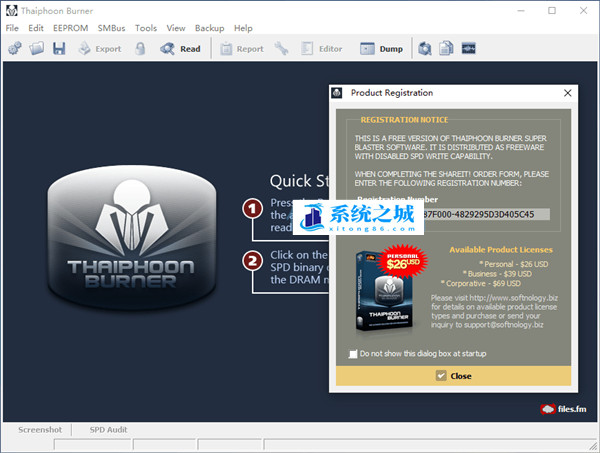Open the SMBus menu

tap(111, 28)
